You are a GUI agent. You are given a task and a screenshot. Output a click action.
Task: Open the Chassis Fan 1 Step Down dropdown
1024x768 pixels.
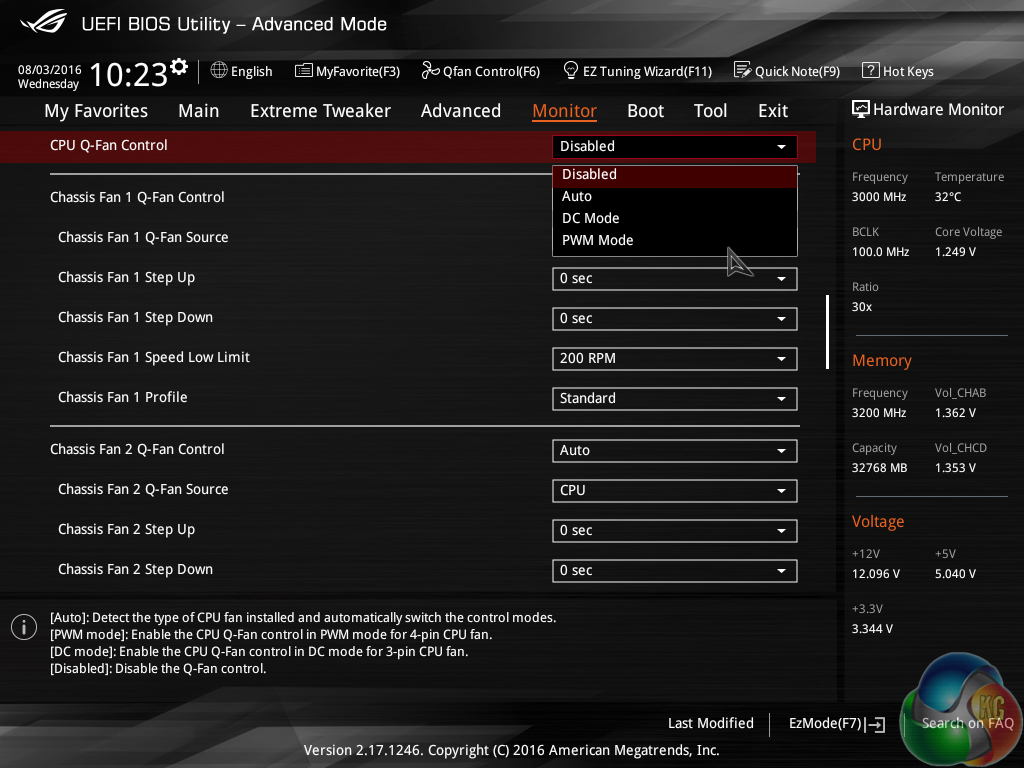click(675, 319)
